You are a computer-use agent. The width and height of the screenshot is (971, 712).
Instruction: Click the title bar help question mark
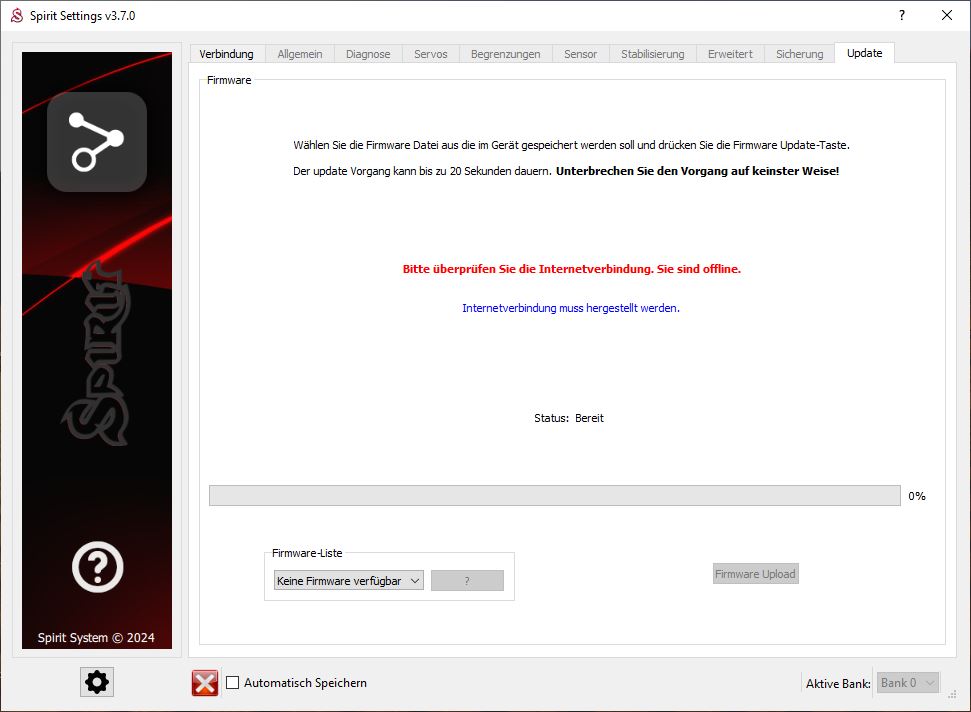(x=901, y=15)
